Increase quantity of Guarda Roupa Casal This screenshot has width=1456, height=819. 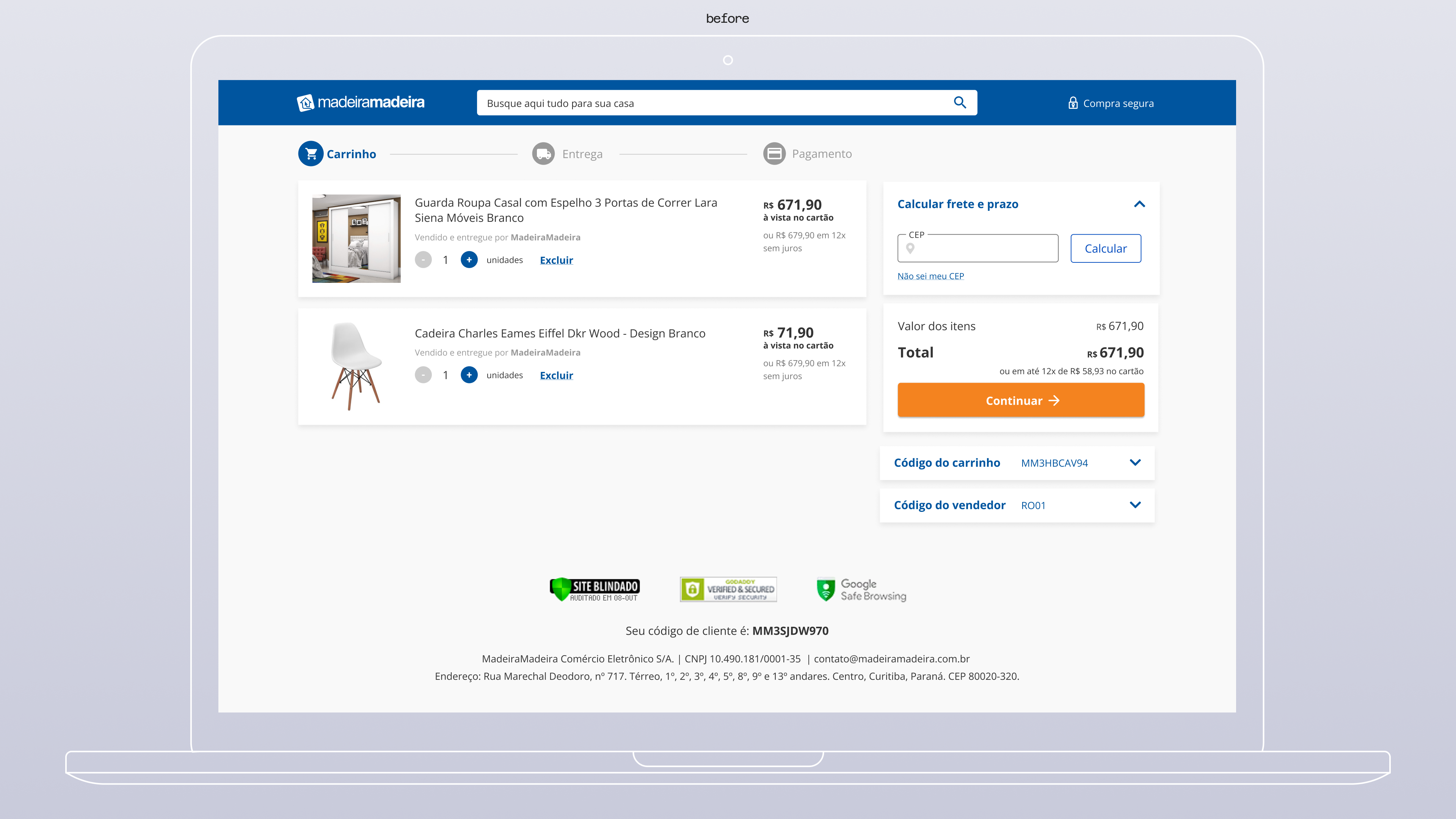(469, 259)
